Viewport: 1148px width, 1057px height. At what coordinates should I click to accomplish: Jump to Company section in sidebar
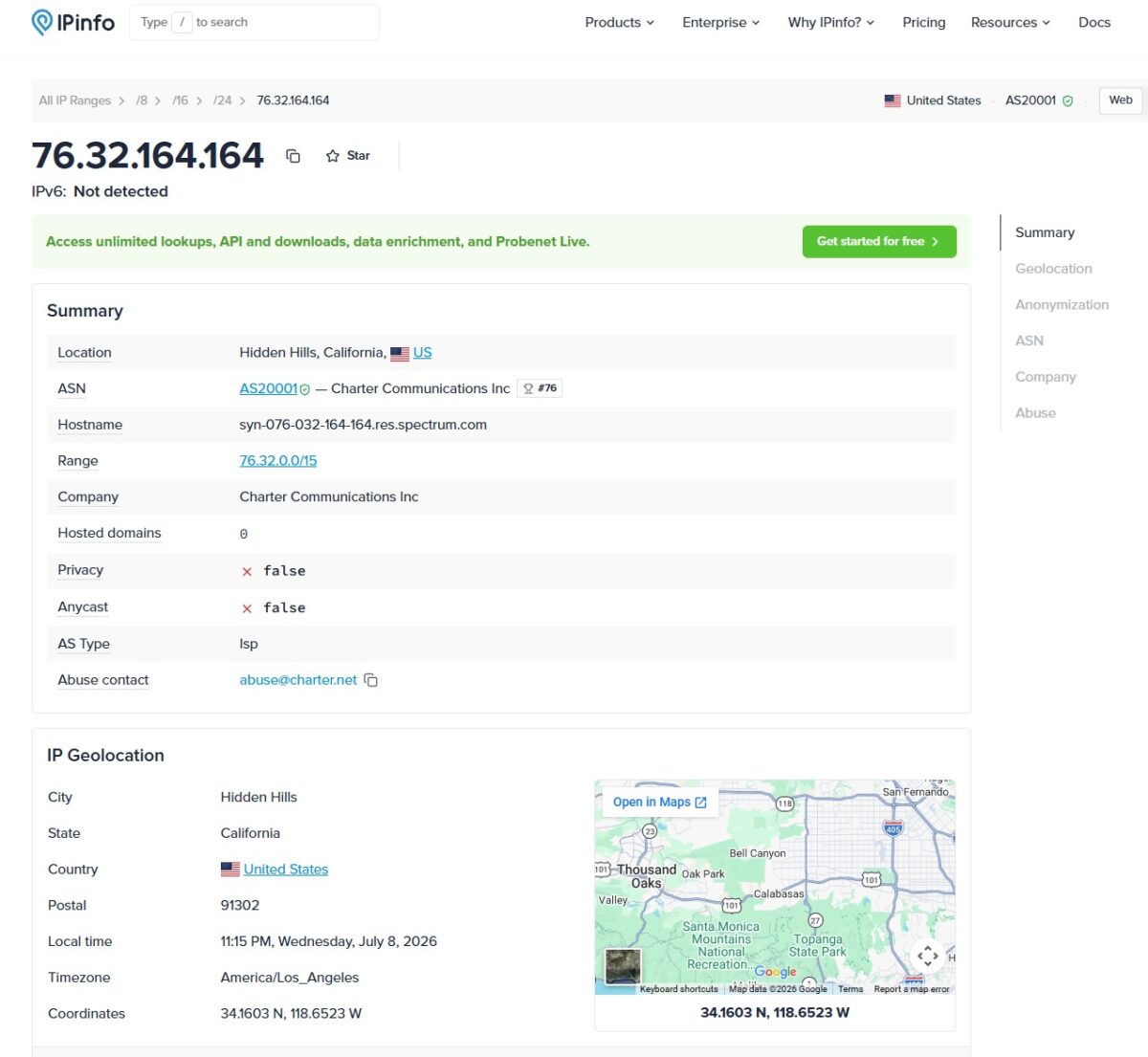pyautogui.click(x=1046, y=377)
